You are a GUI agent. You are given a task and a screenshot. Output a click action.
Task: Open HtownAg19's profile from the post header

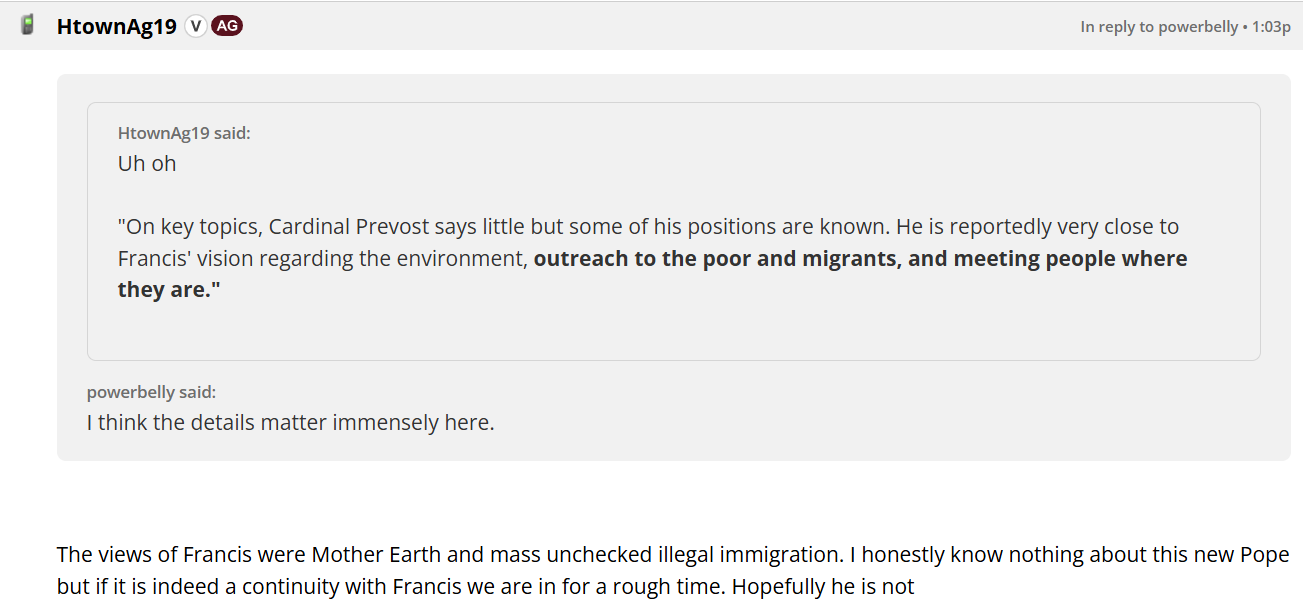pyautogui.click(x=116, y=27)
